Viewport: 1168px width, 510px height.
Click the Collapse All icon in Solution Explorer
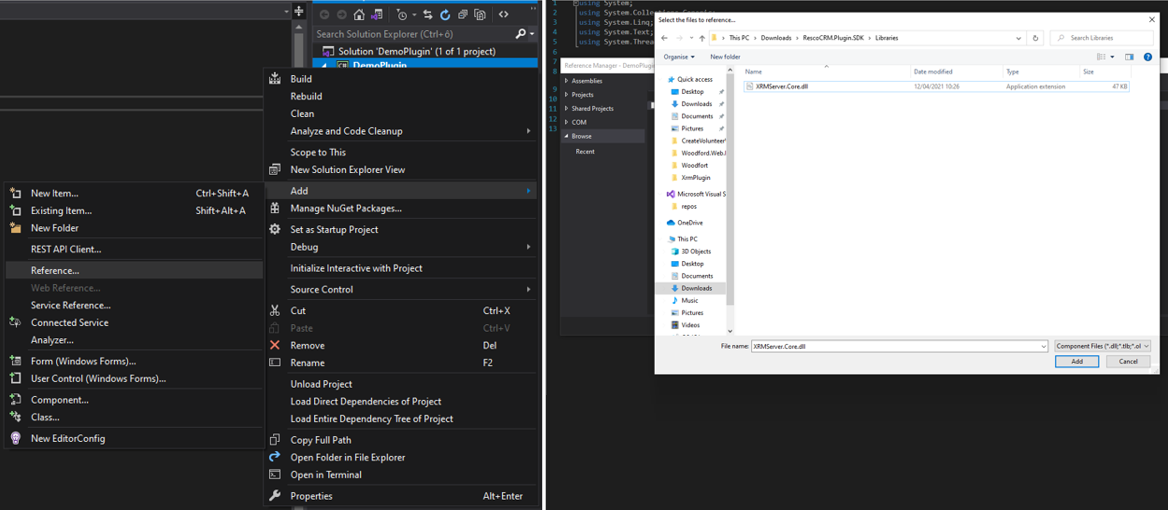point(462,15)
